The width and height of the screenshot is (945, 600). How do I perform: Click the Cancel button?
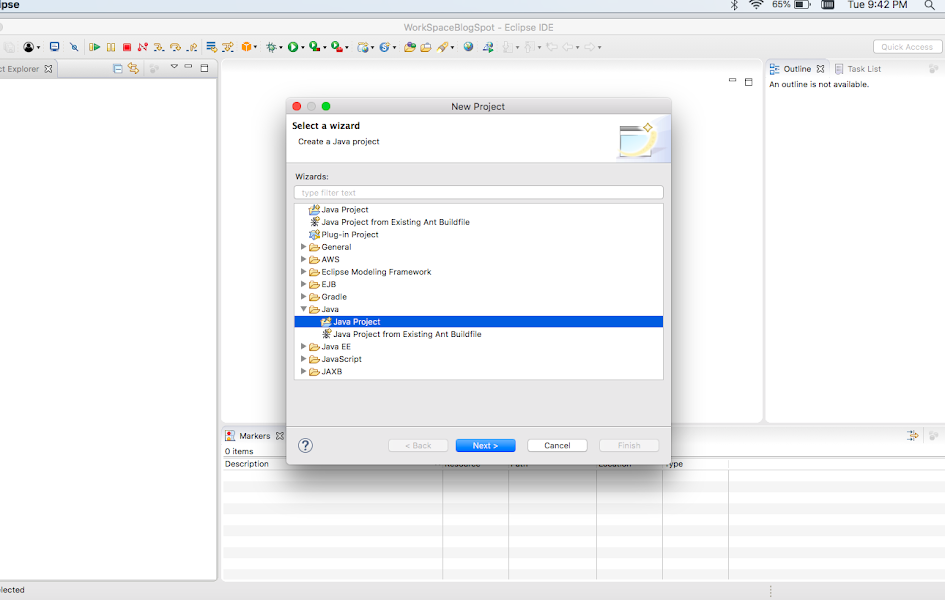pos(557,445)
